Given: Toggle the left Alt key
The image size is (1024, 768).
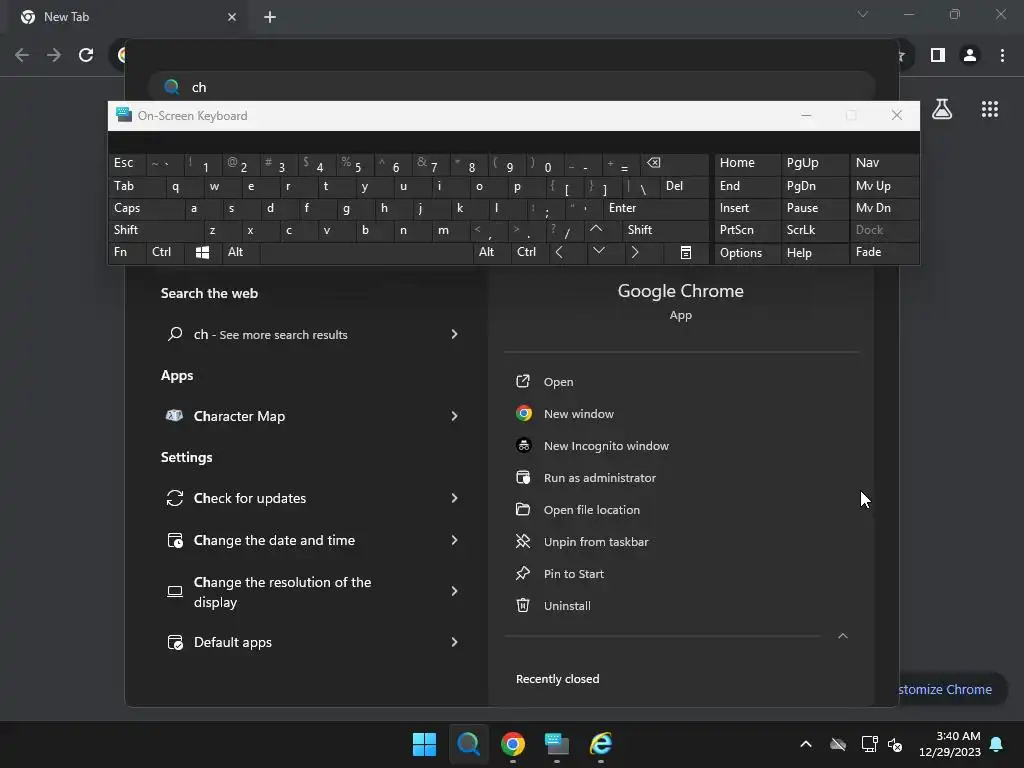Looking at the screenshot, I should pos(241,253).
